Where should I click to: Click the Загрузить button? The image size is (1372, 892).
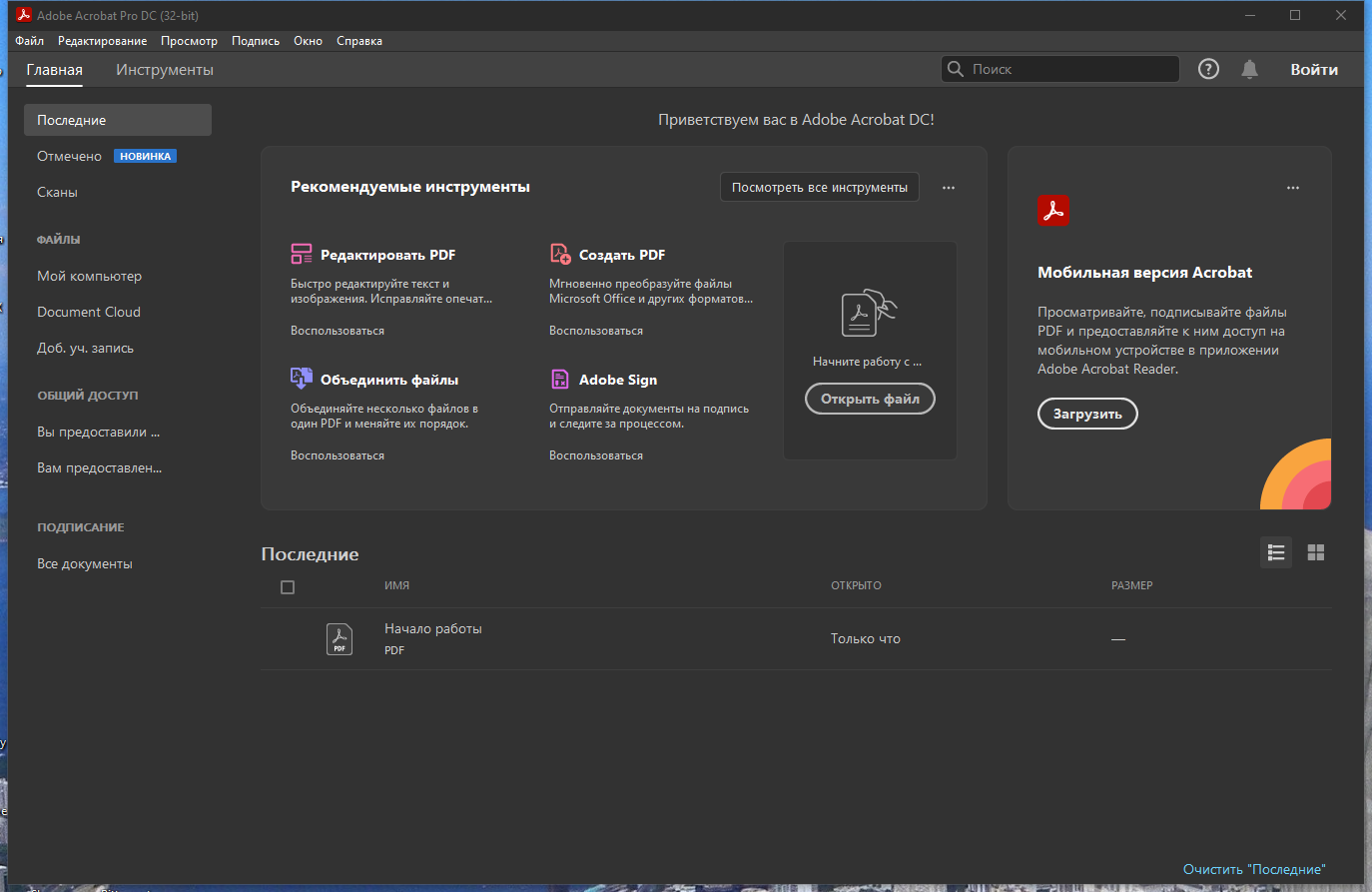click(1087, 414)
